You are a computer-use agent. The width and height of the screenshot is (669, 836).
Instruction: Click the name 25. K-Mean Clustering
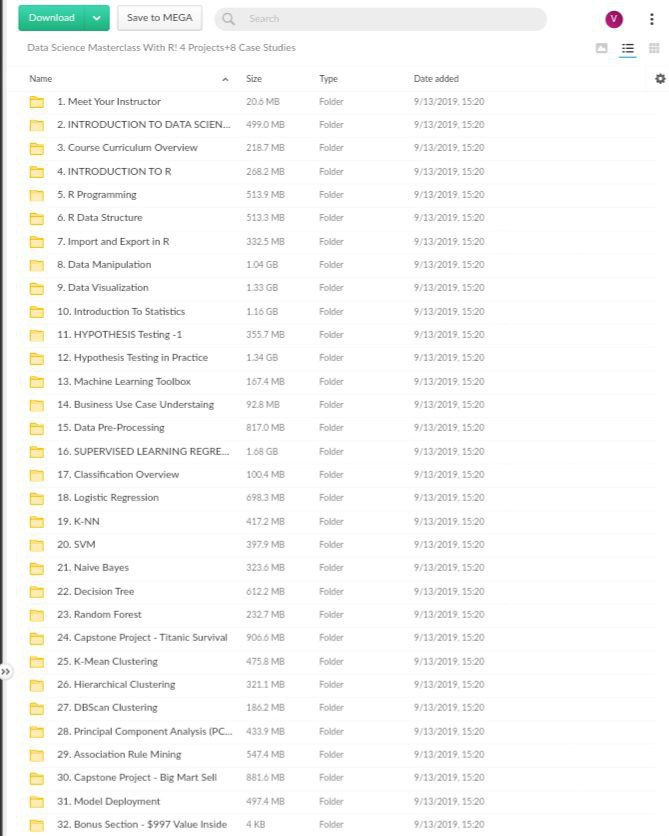[107, 661]
